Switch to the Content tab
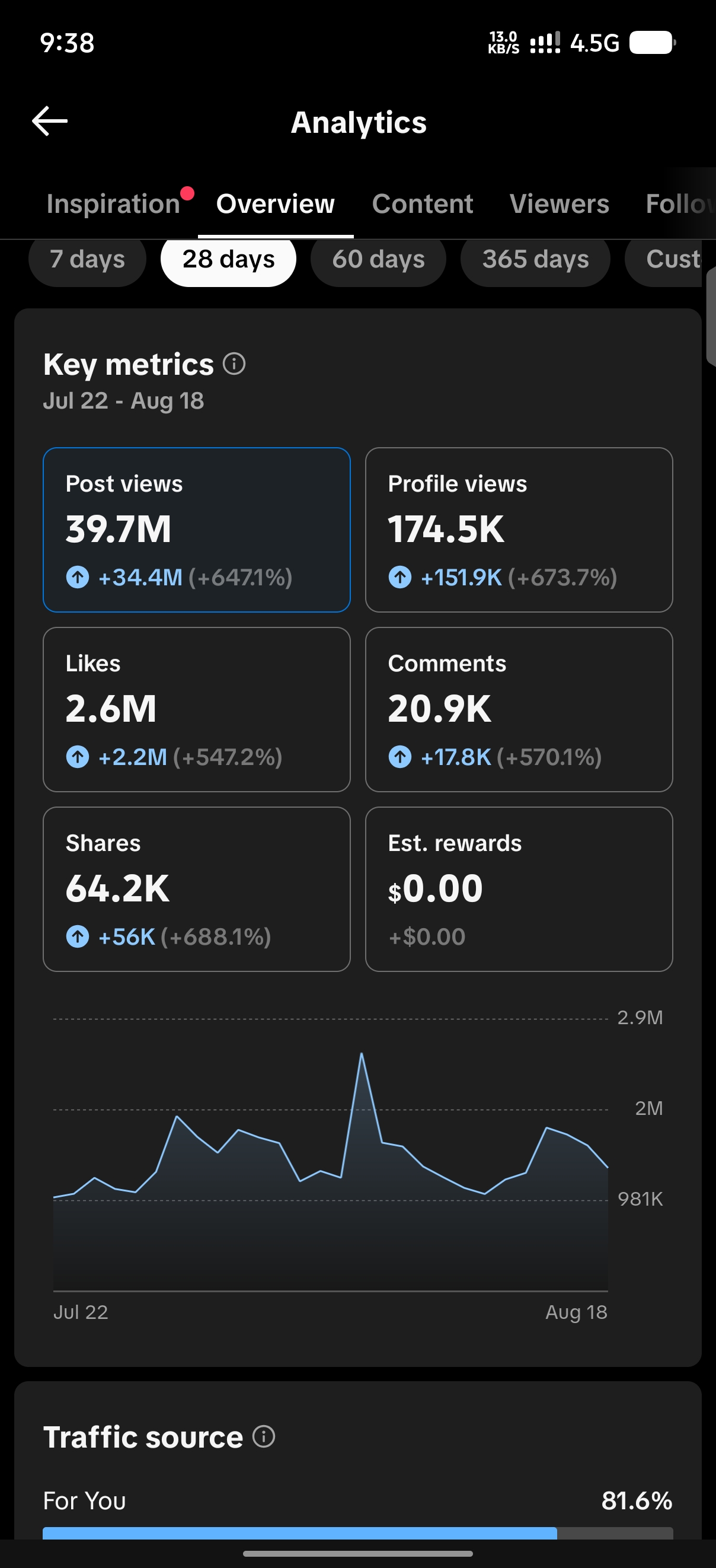Image resolution: width=716 pixels, height=1568 pixels. point(423,204)
